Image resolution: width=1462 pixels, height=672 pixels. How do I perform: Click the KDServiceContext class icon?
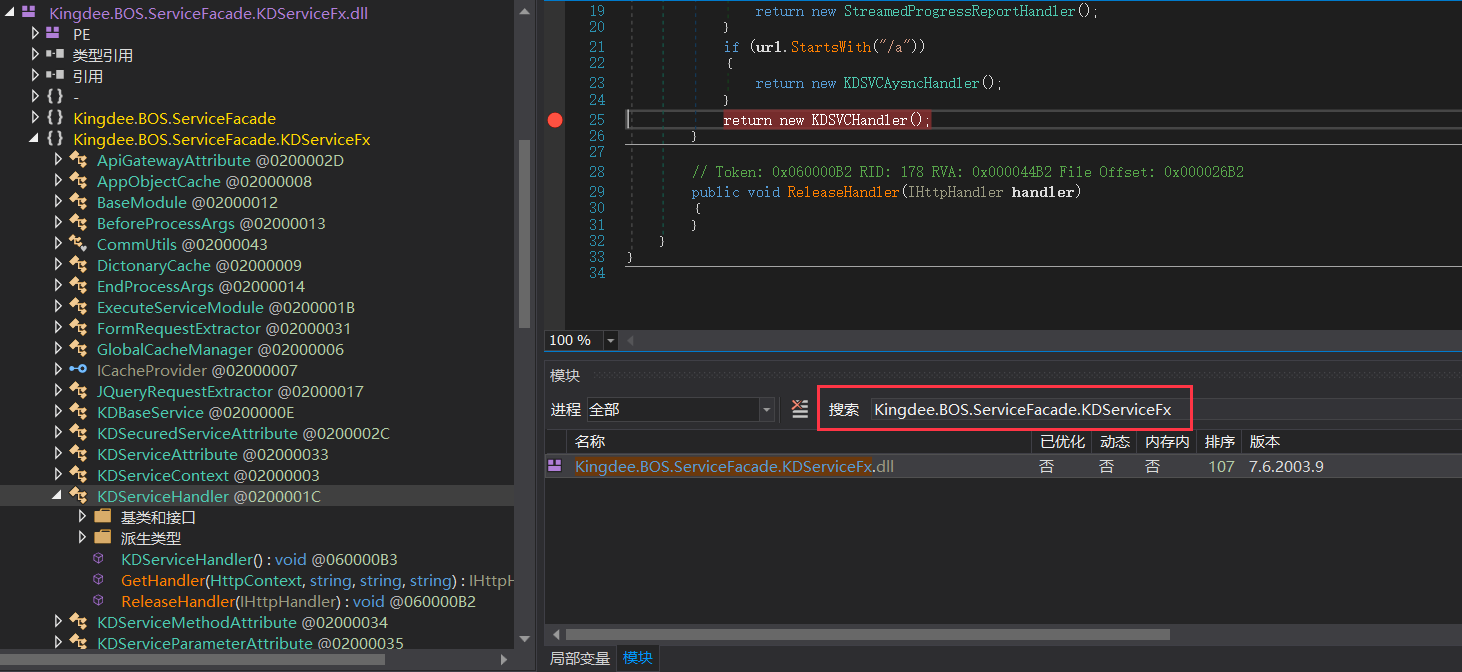pyautogui.click(x=78, y=475)
